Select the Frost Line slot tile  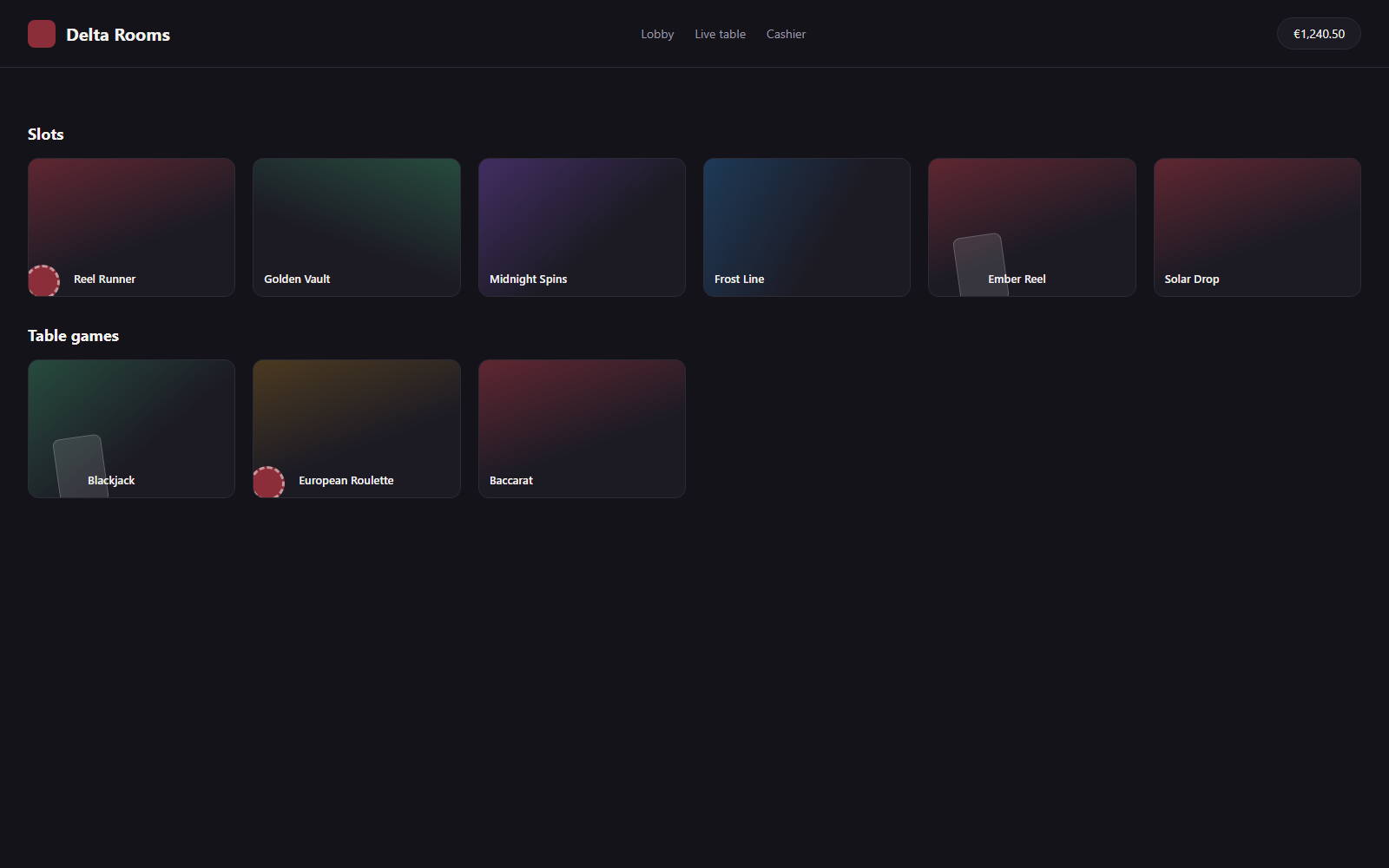click(806, 227)
